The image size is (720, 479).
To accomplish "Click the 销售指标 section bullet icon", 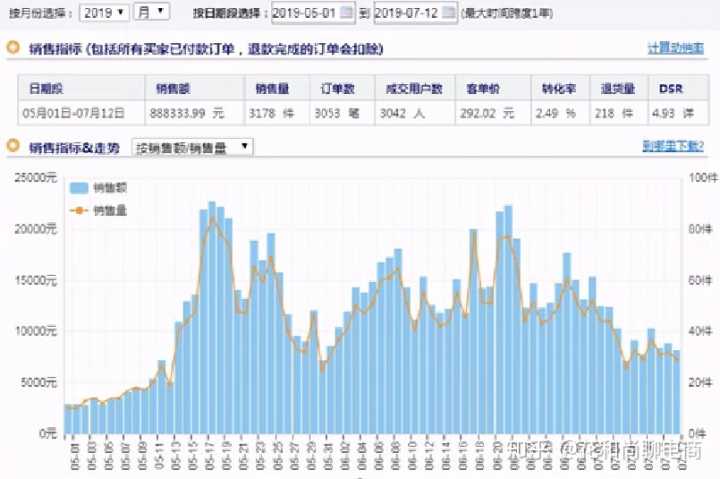I will tap(14, 49).
